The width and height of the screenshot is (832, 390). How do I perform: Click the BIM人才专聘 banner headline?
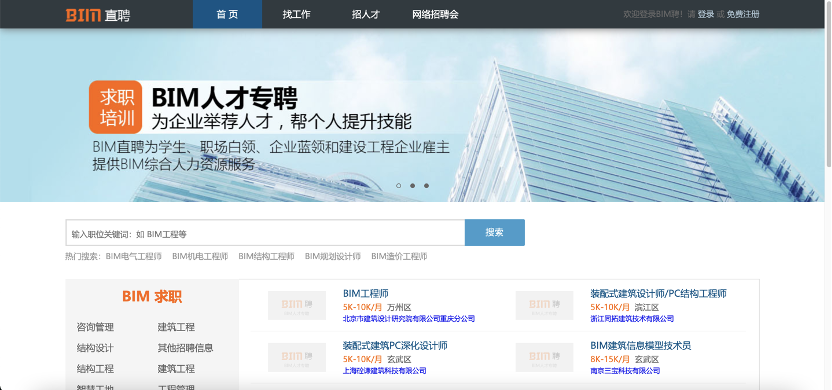tap(224, 98)
